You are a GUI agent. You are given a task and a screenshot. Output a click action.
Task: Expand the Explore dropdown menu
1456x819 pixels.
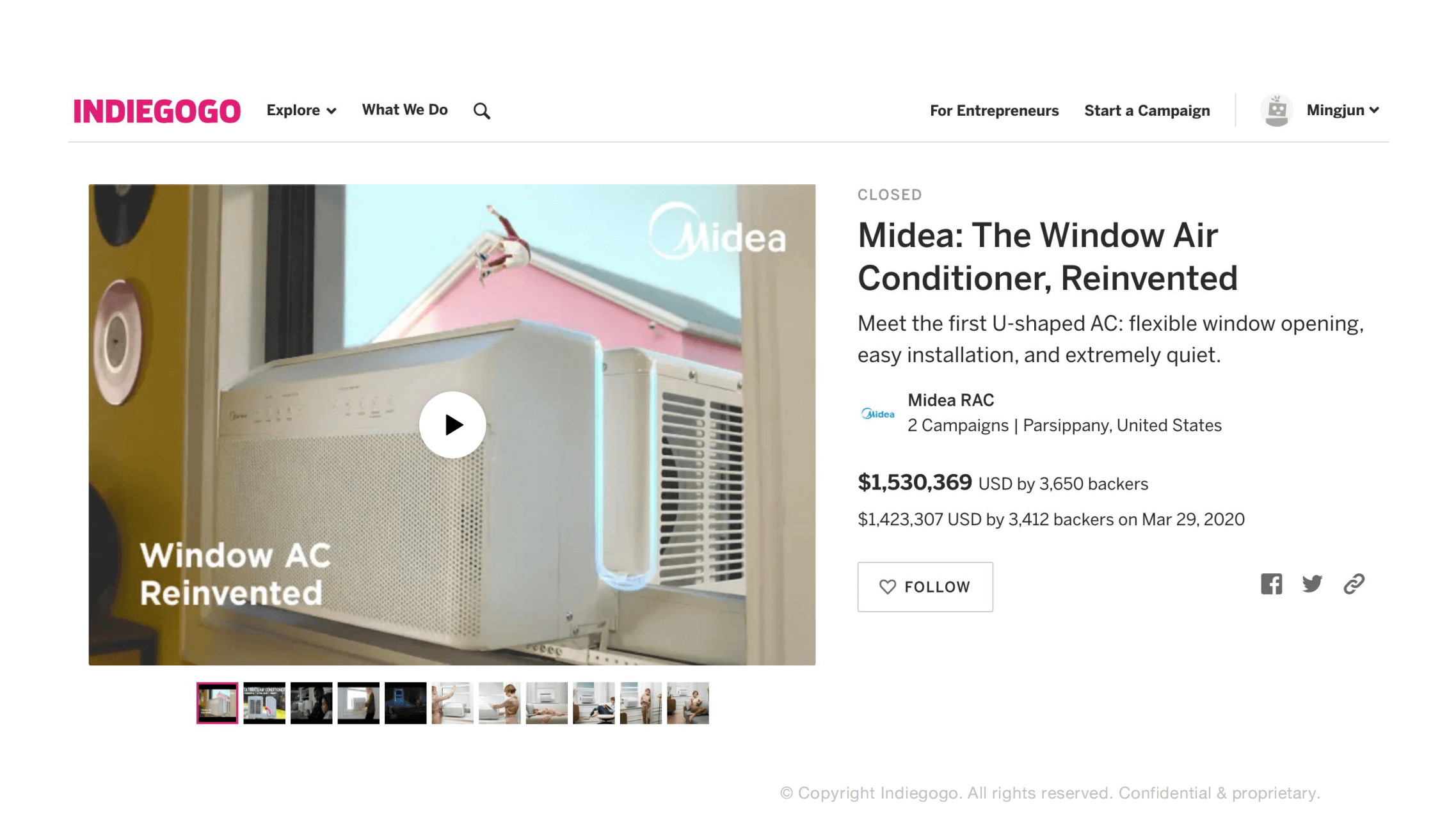(x=301, y=110)
